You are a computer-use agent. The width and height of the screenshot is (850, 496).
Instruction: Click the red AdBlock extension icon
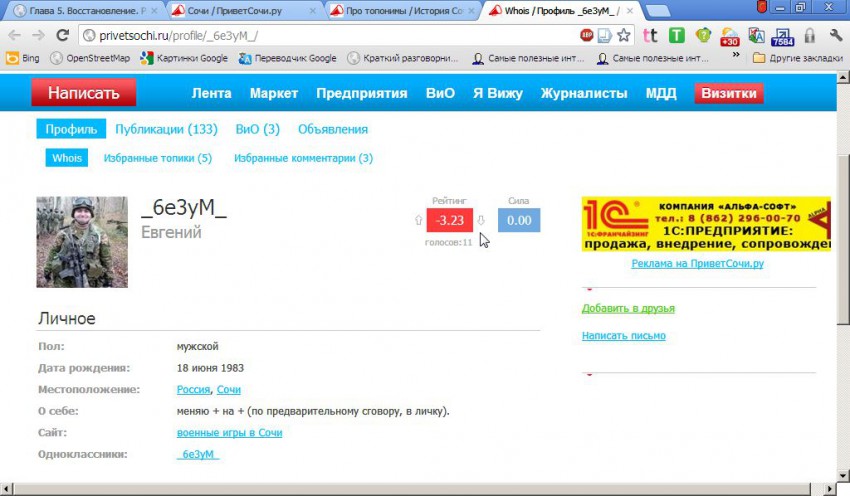587,35
